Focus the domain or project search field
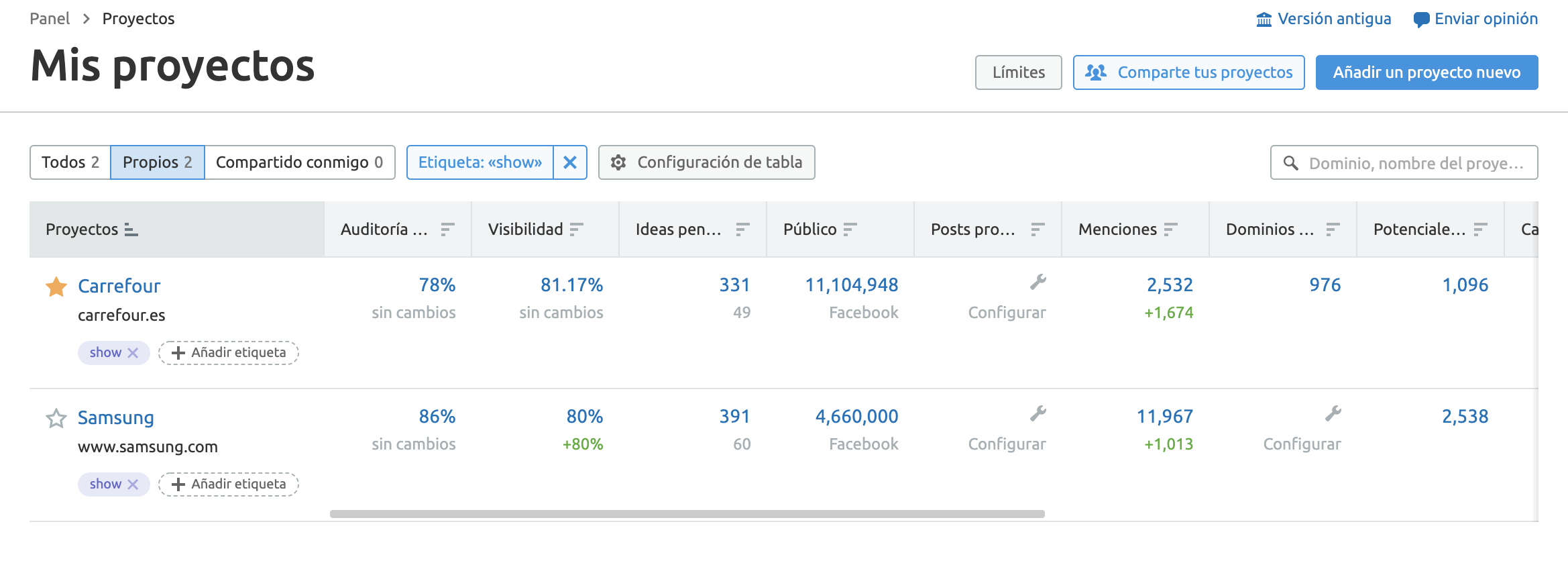This screenshot has height=565, width=1568. (1404, 162)
